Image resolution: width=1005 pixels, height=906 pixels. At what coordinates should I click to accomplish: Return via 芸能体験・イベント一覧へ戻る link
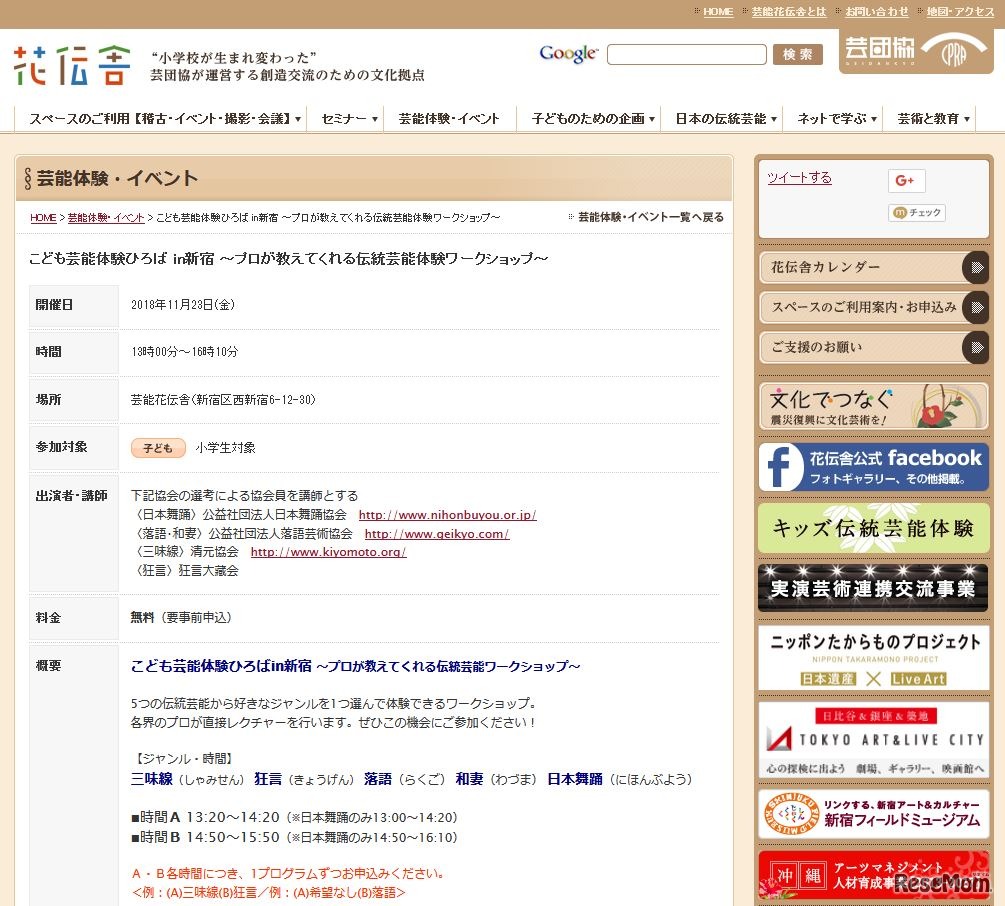click(651, 217)
